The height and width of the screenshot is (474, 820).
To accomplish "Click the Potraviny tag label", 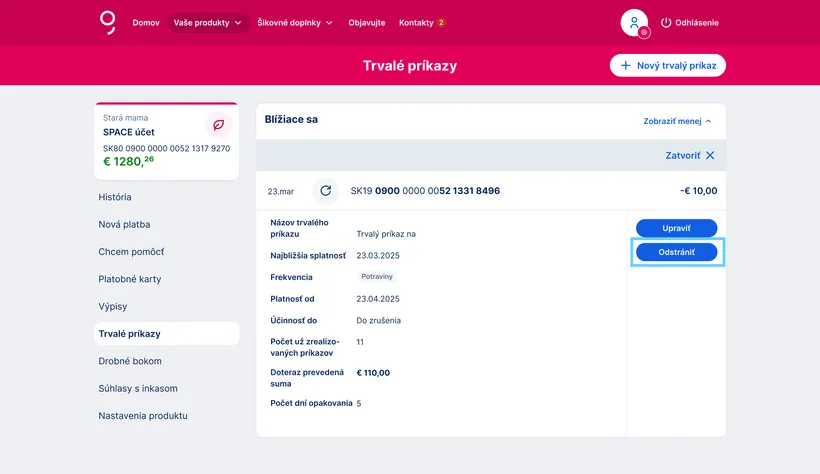I will pos(378,276).
